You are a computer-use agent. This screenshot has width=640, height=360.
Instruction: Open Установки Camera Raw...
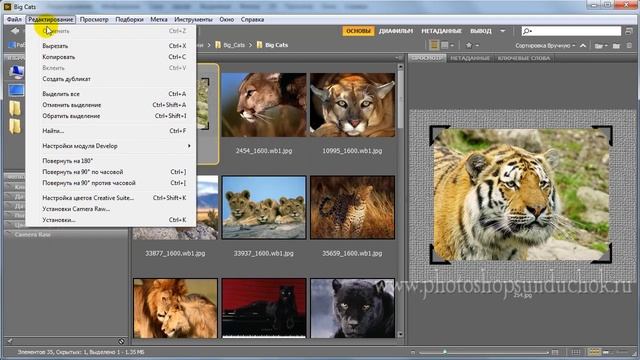coord(111,209)
